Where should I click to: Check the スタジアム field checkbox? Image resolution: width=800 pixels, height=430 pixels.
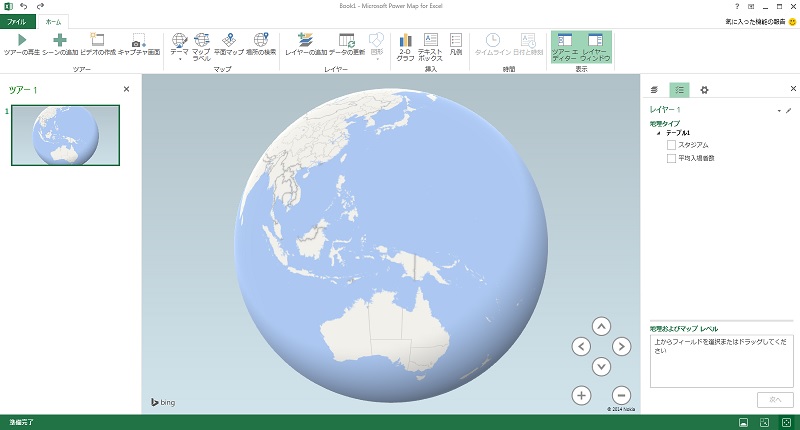coord(671,145)
